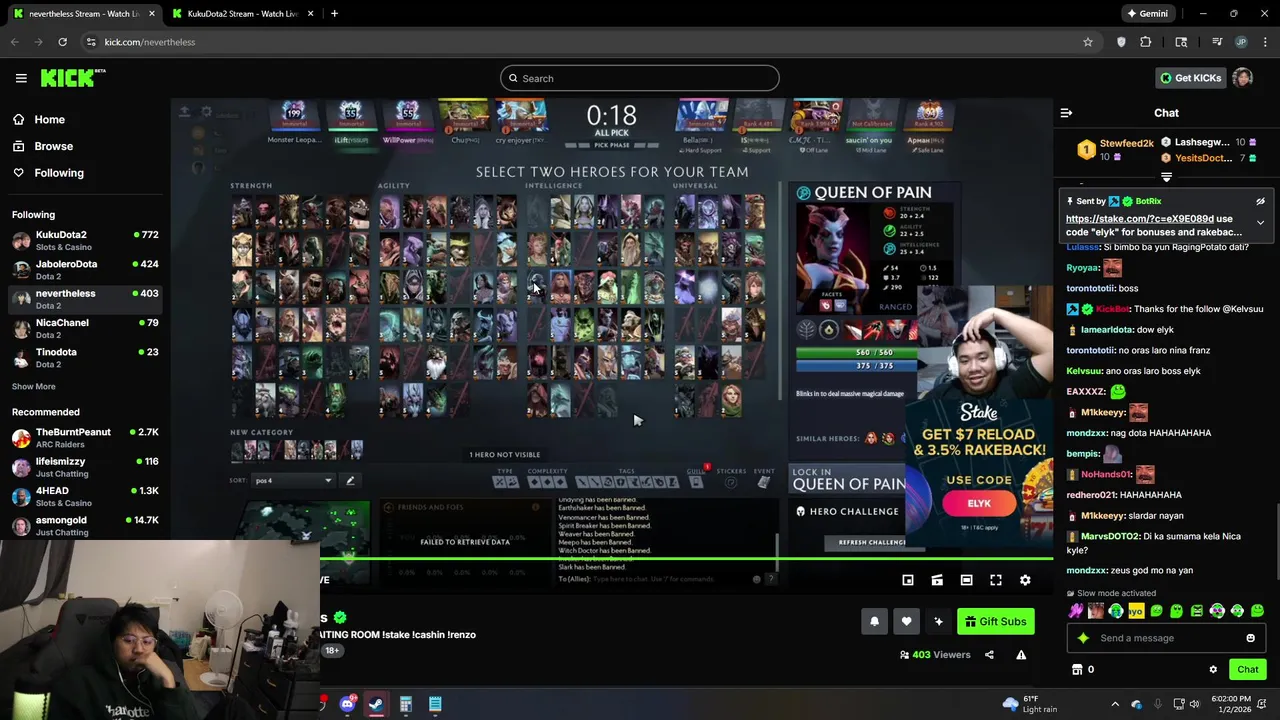The height and width of the screenshot is (720, 1280).
Task: Click mondzxx username in last chat message
Action: tap(1086, 571)
